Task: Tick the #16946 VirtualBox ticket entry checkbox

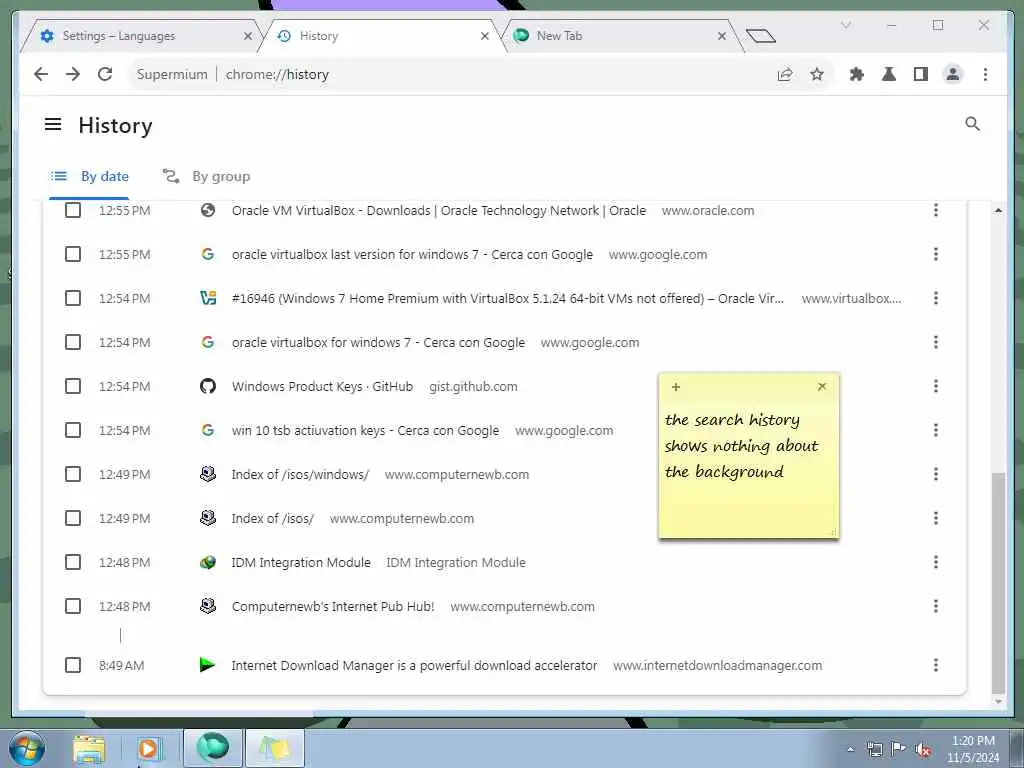Action: 73,298
